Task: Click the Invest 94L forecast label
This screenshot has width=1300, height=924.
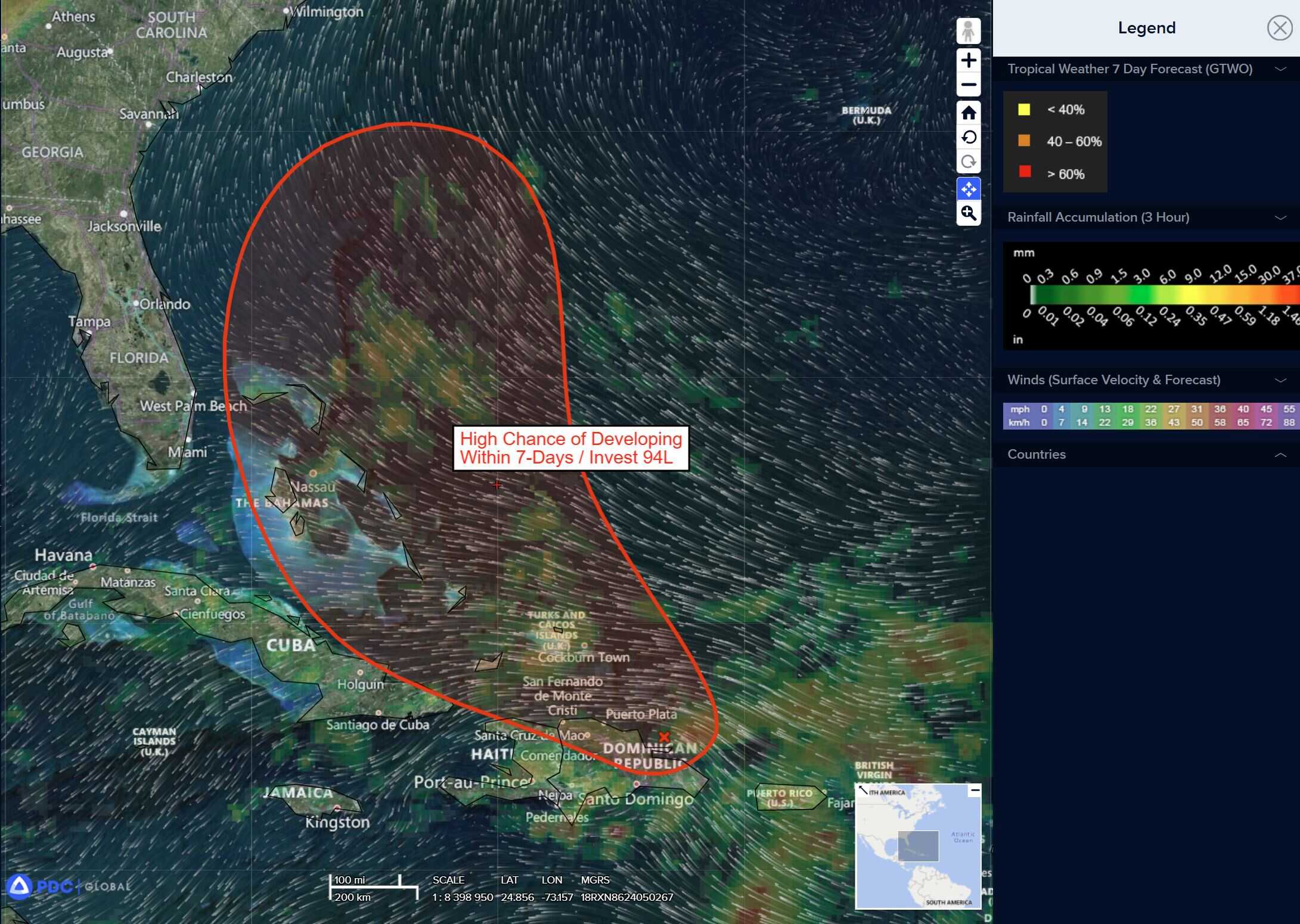Action: click(x=570, y=448)
